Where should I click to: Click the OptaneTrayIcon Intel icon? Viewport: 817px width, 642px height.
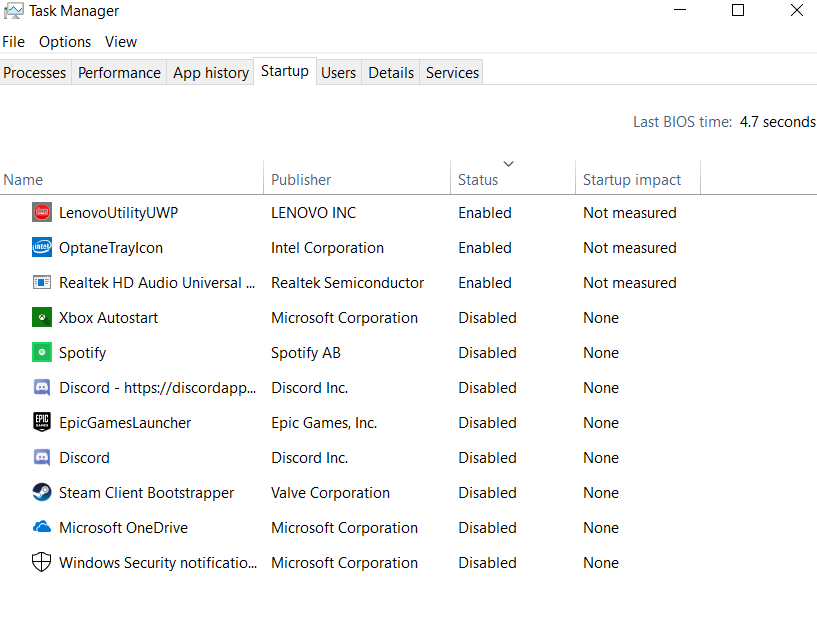point(42,248)
